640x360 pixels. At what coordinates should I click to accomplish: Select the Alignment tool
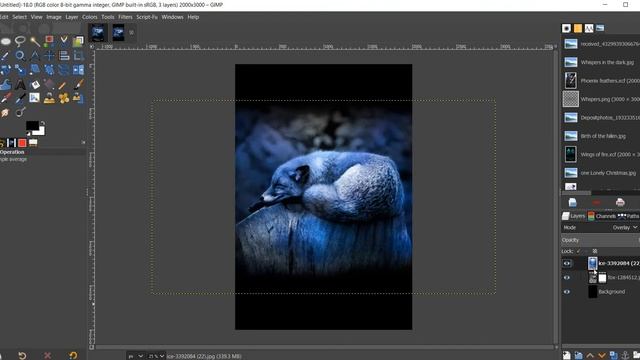coord(64,56)
